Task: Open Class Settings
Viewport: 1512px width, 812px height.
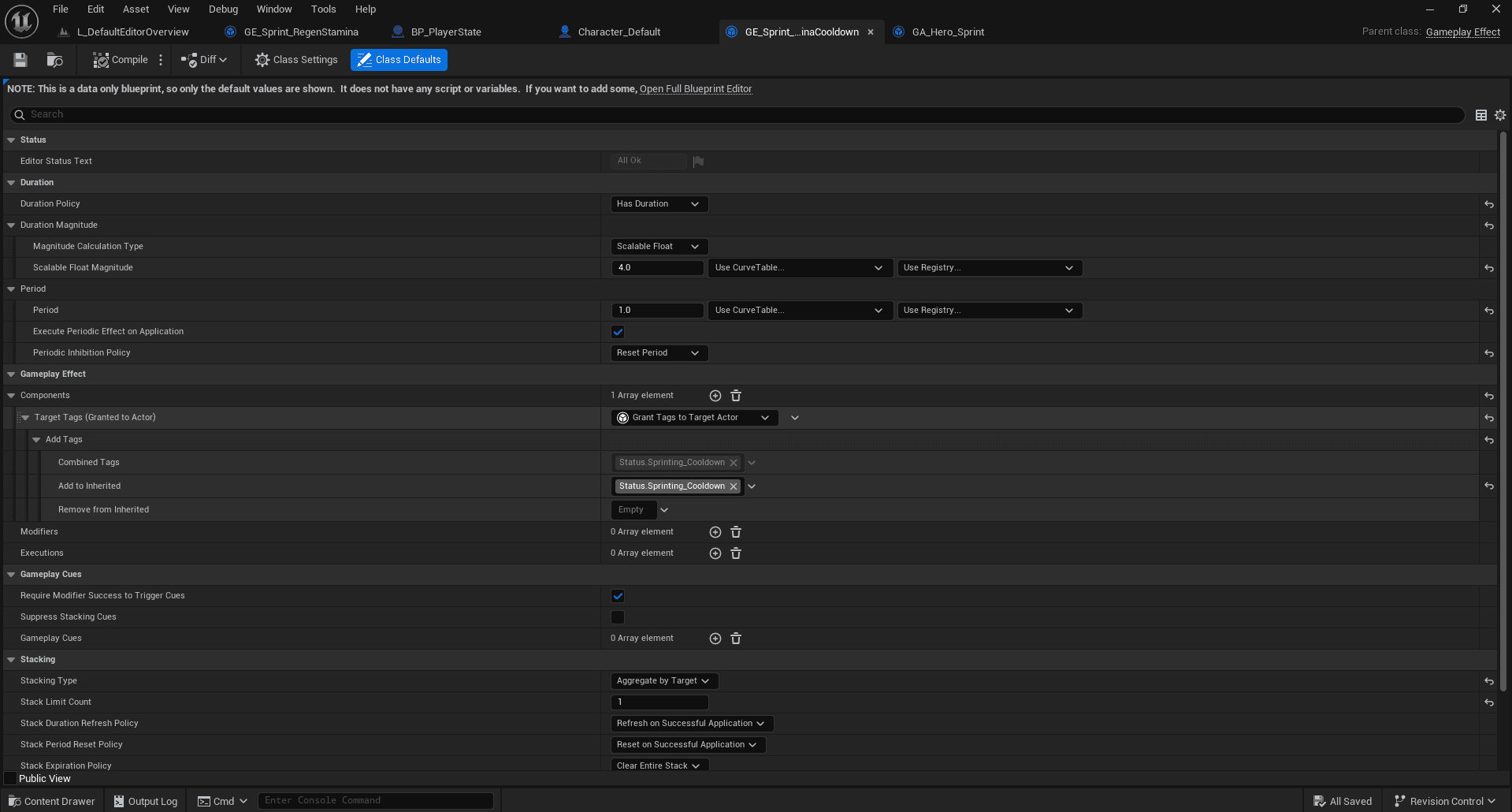Action: click(x=296, y=60)
